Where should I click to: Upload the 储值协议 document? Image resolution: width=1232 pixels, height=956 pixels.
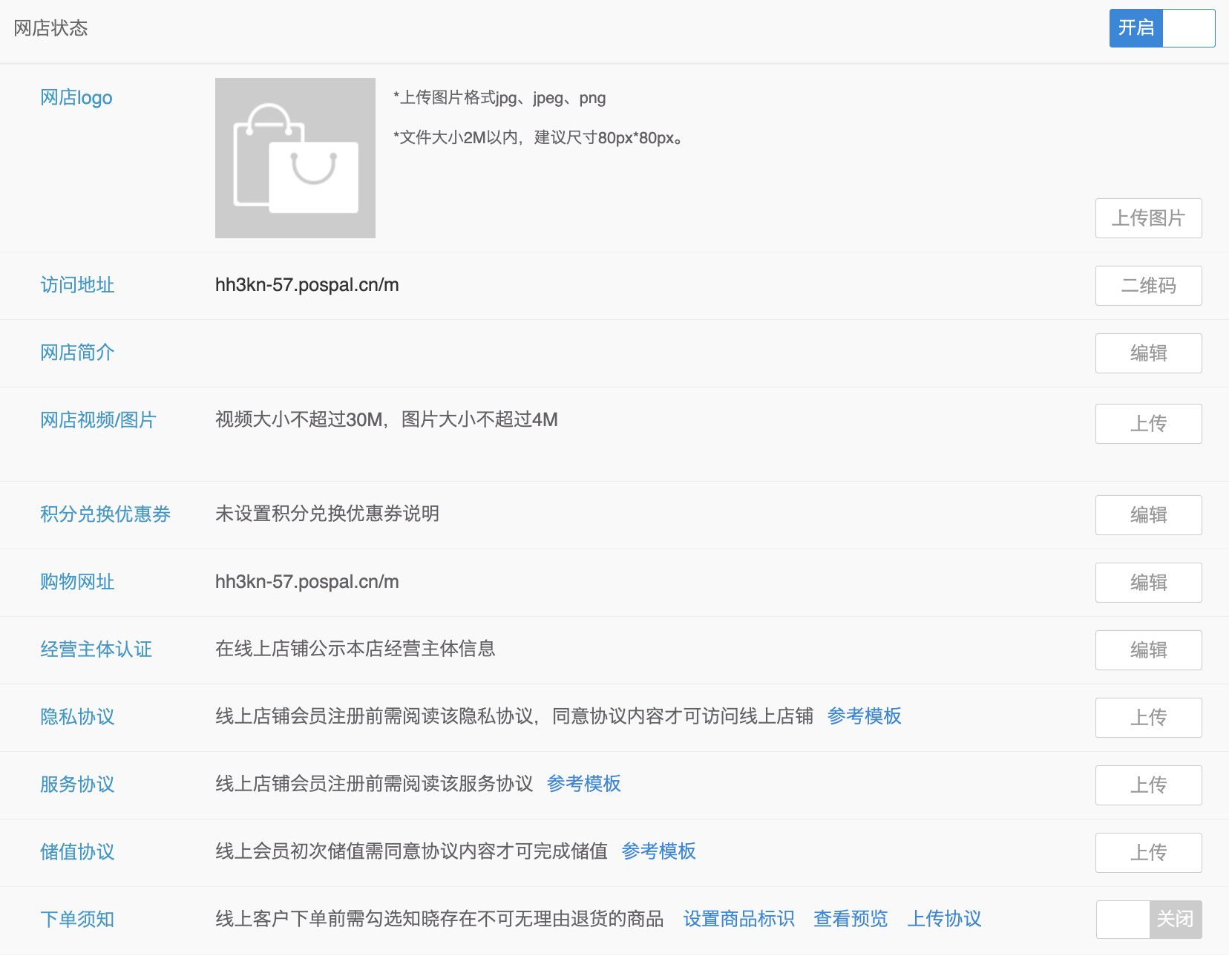click(x=1148, y=853)
